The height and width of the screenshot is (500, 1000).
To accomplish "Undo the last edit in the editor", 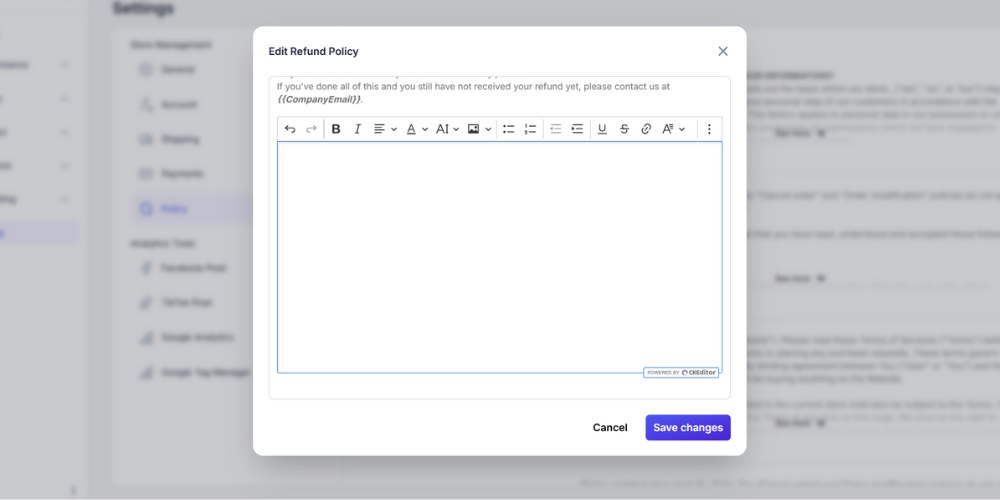I will click(x=290, y=129).
